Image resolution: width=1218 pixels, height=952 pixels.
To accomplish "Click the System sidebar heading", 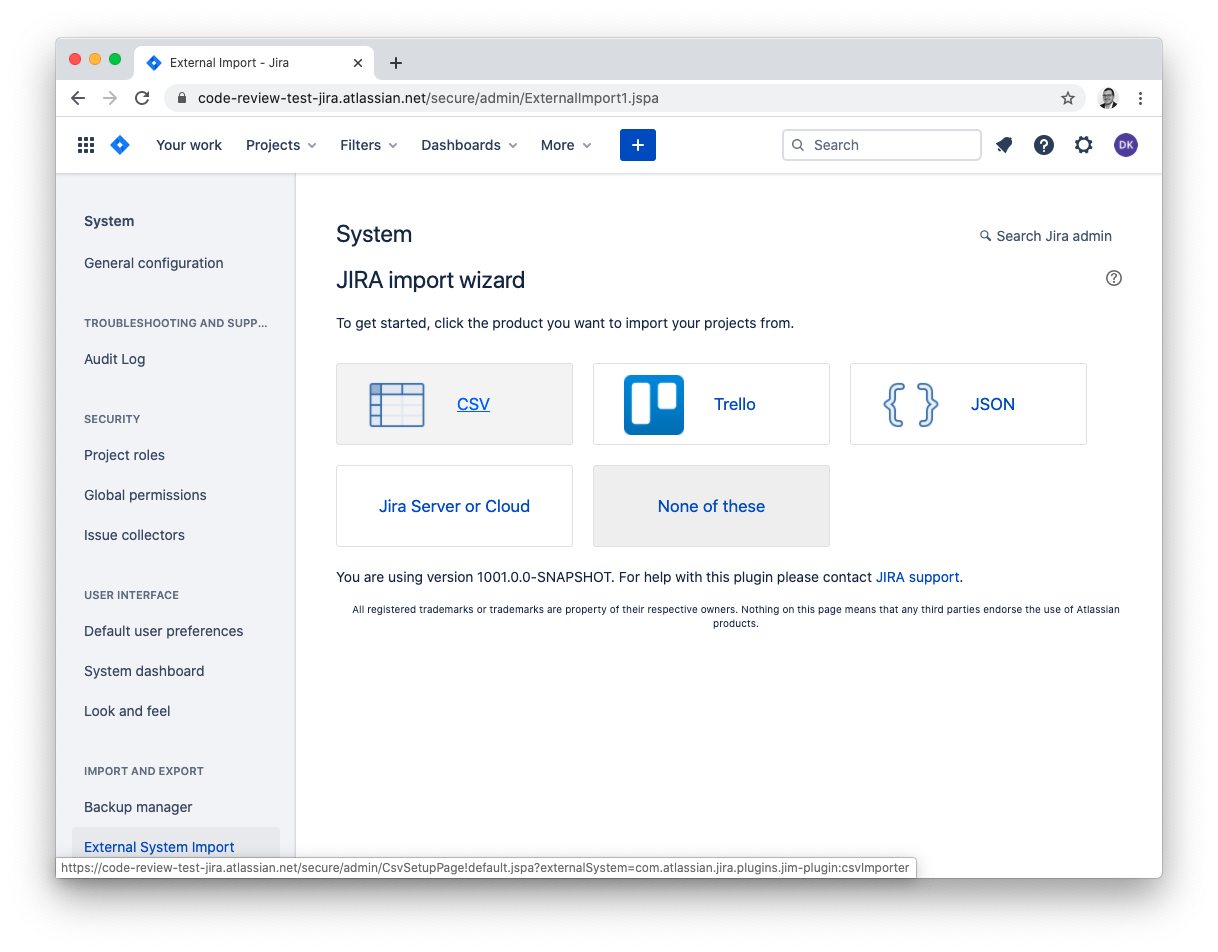I will [x=109, y=221].
